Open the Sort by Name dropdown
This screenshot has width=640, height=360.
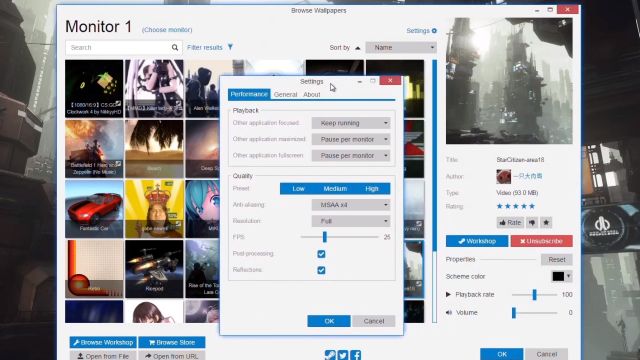click(x=401, y=47)
